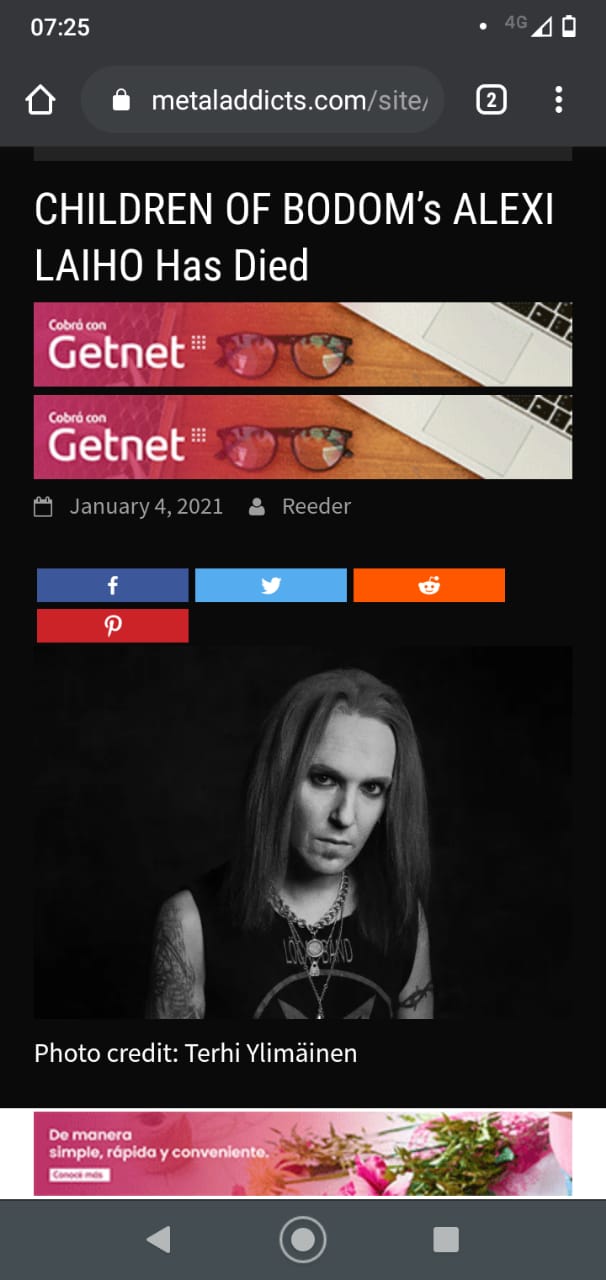
Task: Tap the article headline about Alexi Laiho
Action: click(x=294, y=238)
